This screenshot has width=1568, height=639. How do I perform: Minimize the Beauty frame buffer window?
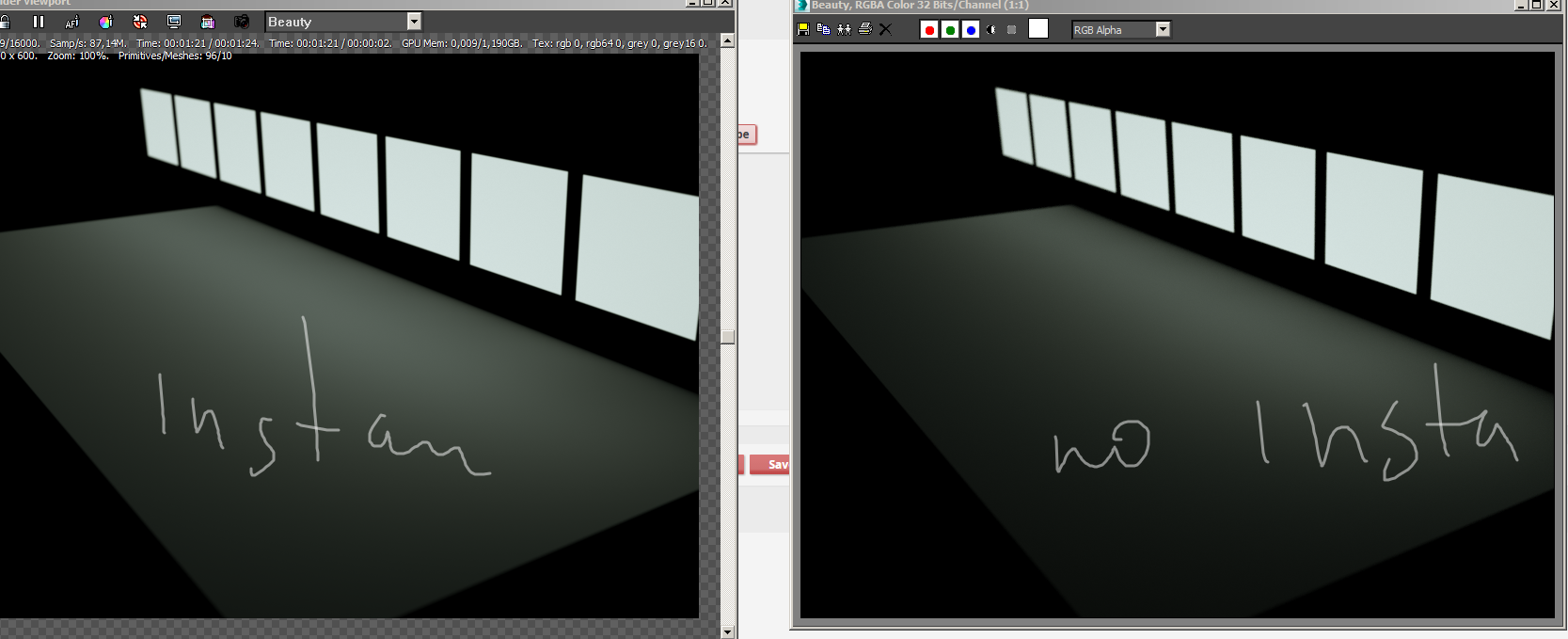point(1521,5)
